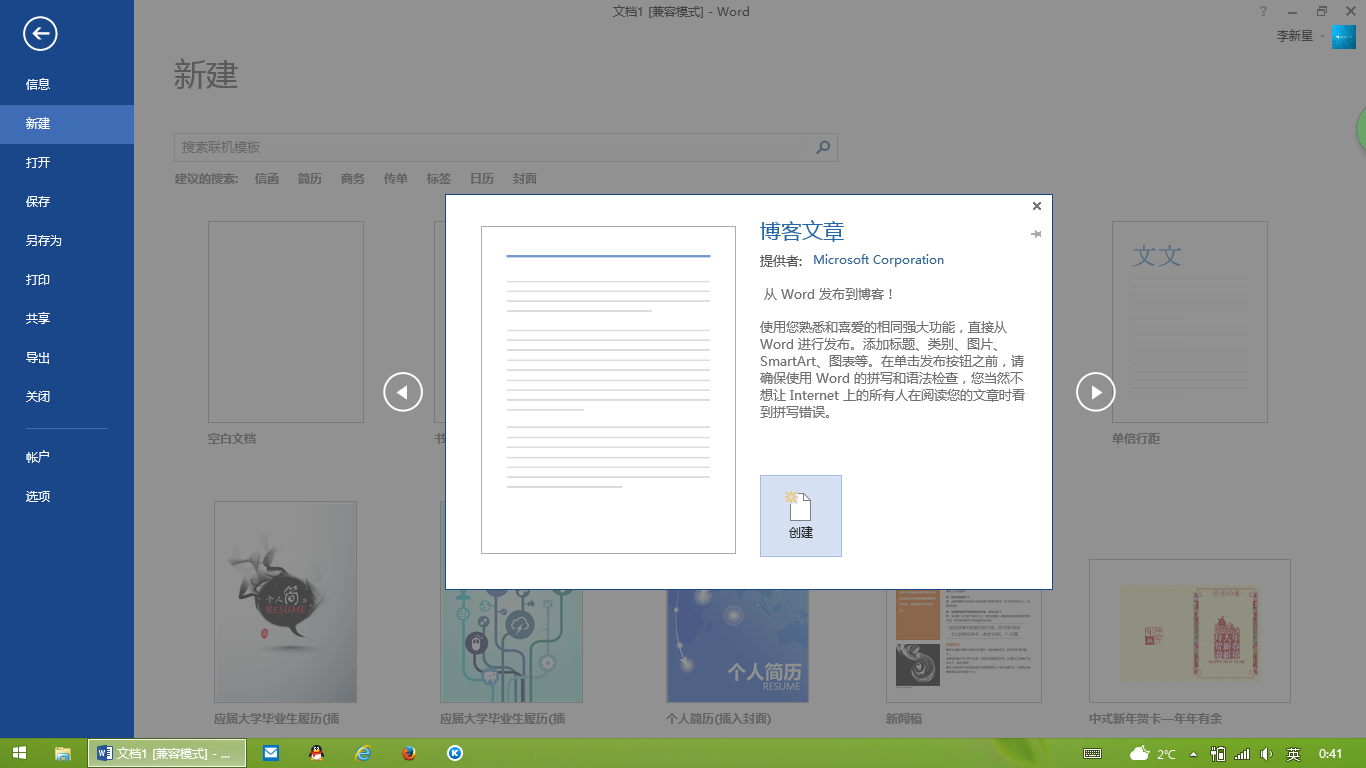Open the volume speaker tray icon
This screenshot has height=768, width=1366.
pos(1267,754)
